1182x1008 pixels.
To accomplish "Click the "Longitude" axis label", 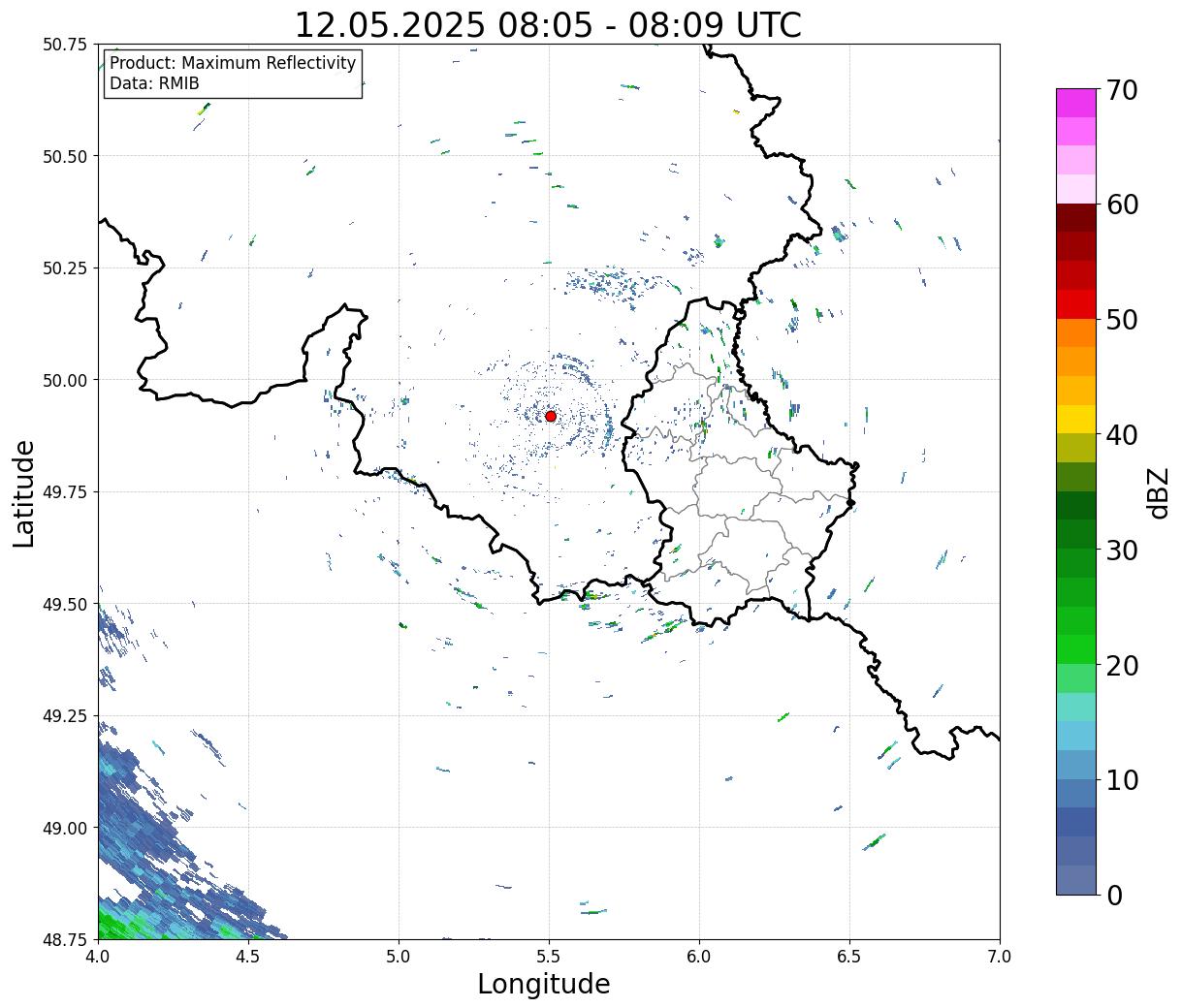I will point(544,984).
